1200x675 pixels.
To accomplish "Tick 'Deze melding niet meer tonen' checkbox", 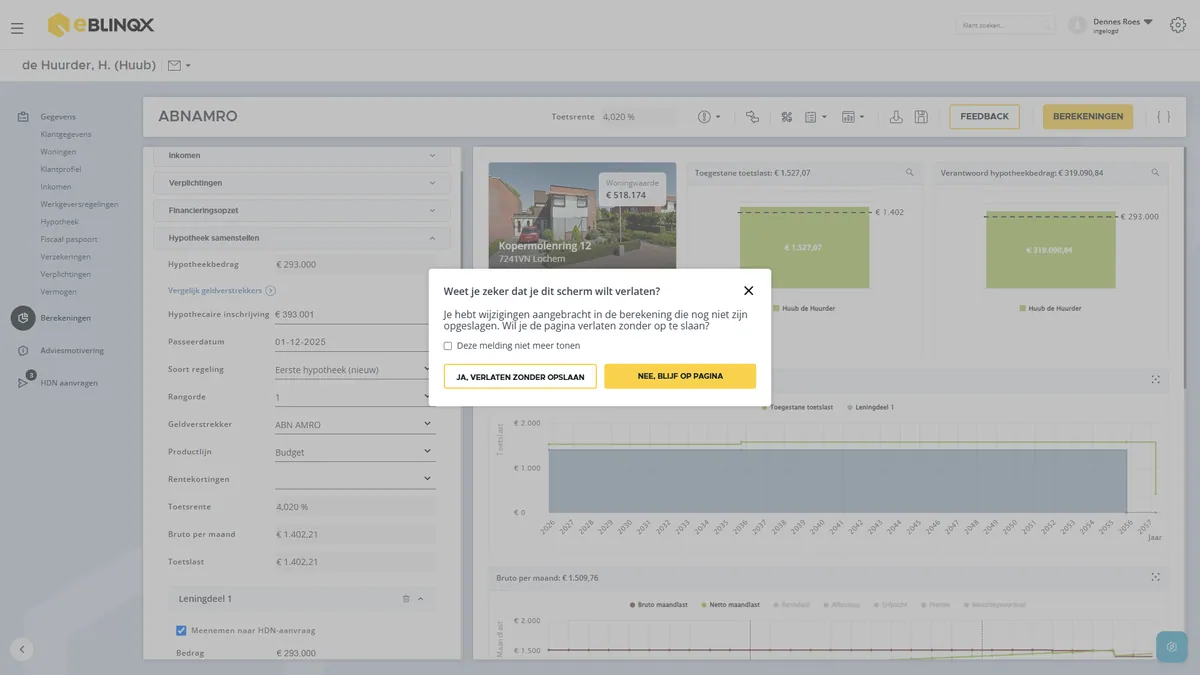I will coord(448,346).
